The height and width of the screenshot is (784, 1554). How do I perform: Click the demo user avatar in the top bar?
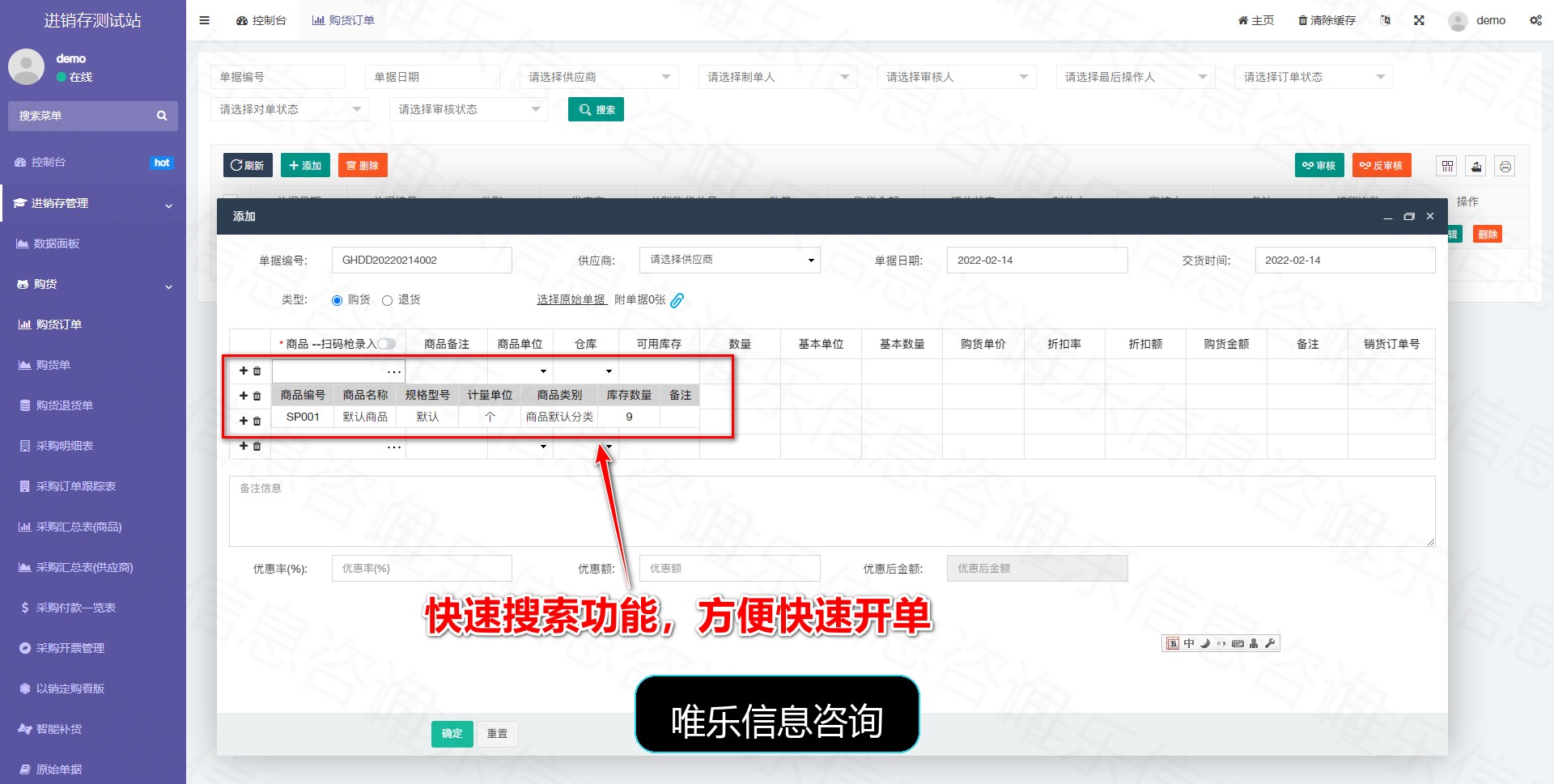coord(1458,21)
